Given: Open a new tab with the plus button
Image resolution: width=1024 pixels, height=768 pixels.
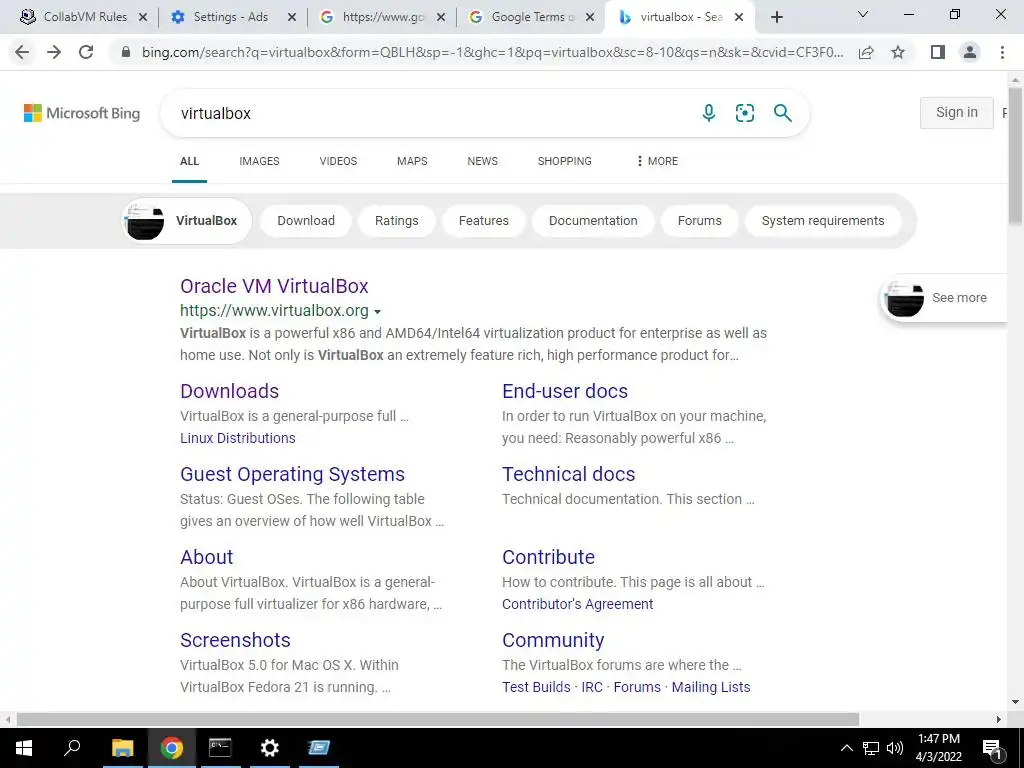Looking at the screenshot, I should coord(776,18).
